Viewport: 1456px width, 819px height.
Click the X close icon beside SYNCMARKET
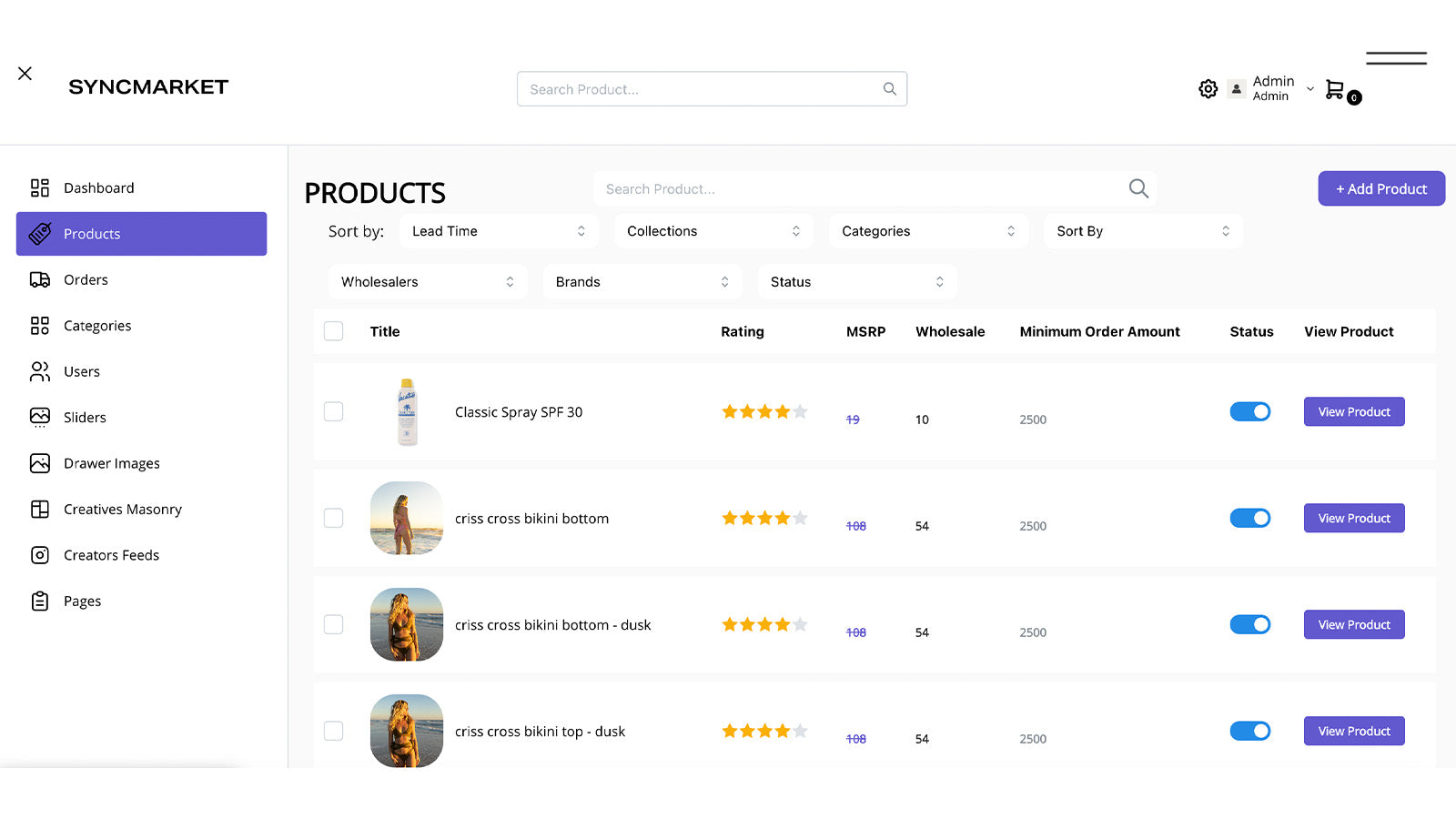25,74
